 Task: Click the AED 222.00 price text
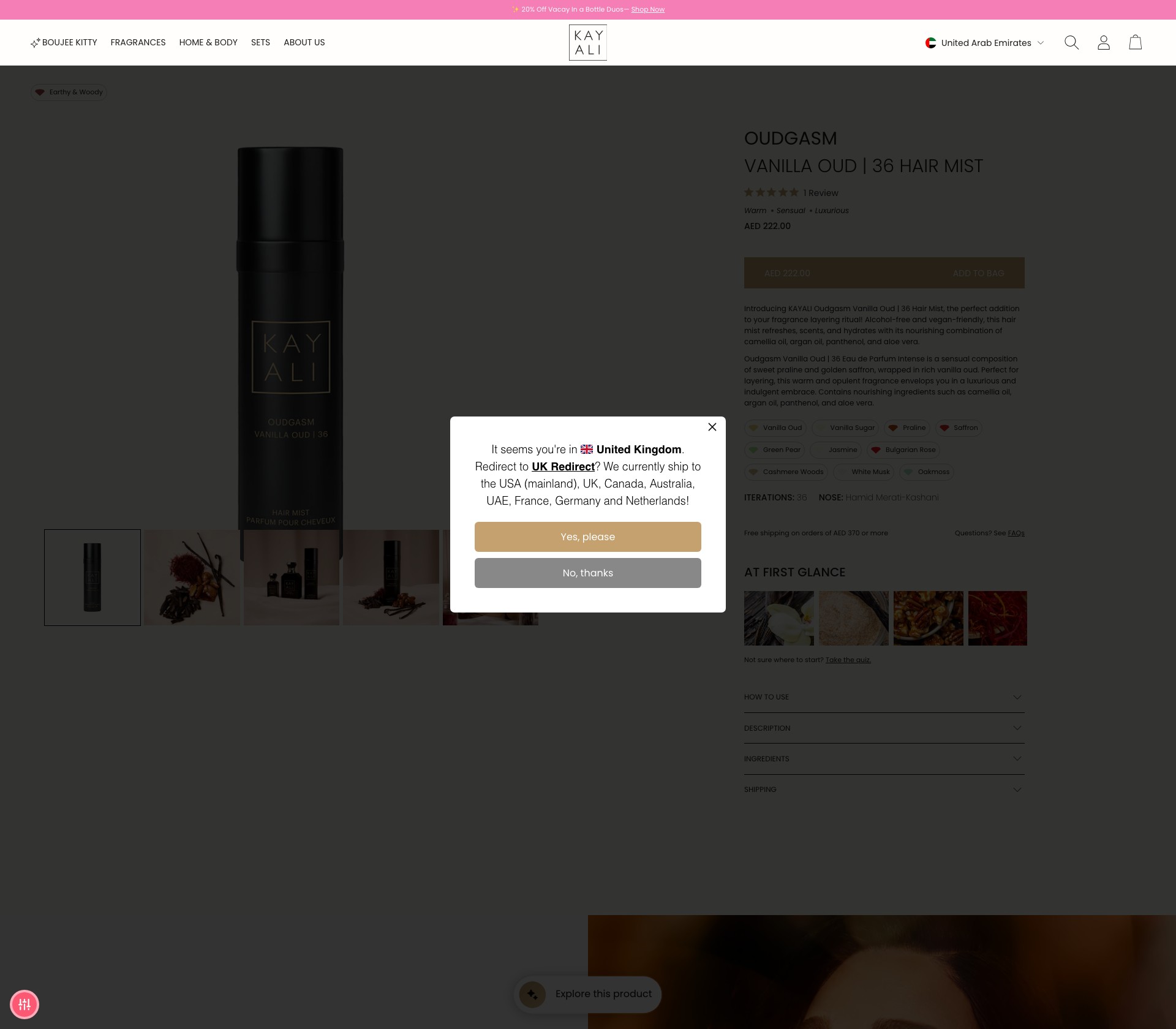coord(767,226)
